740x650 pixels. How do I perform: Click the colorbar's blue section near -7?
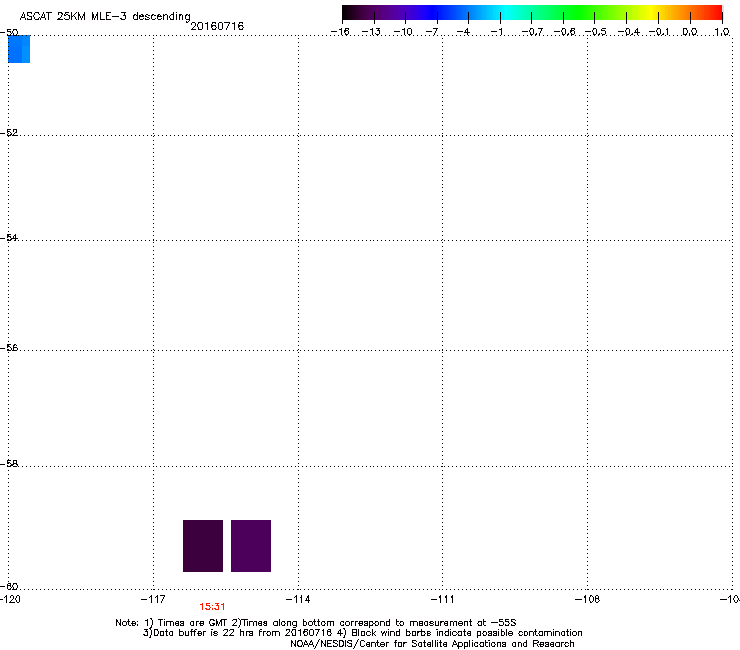437,13
